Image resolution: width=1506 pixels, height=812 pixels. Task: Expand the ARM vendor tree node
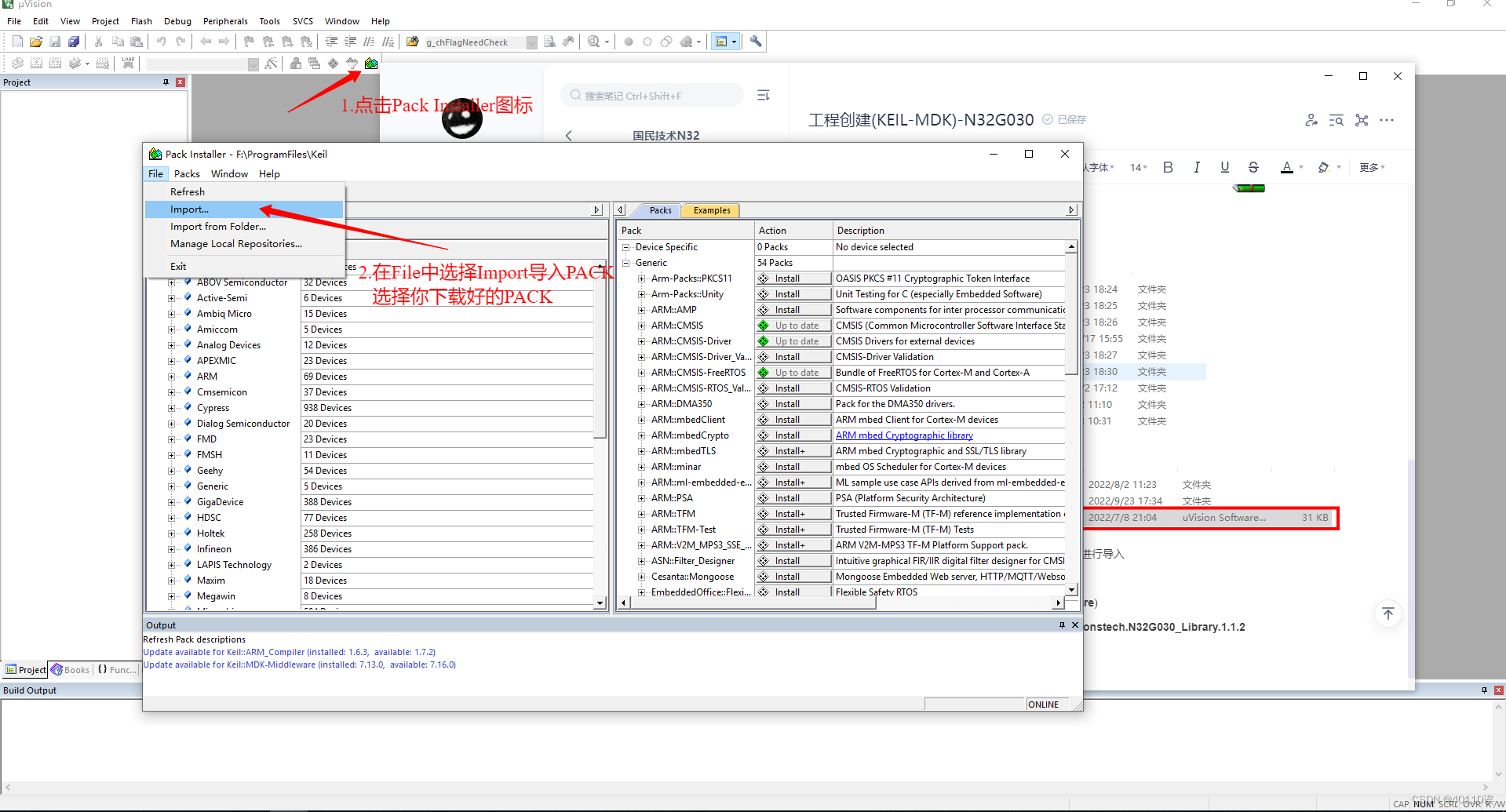coord(171,377)
